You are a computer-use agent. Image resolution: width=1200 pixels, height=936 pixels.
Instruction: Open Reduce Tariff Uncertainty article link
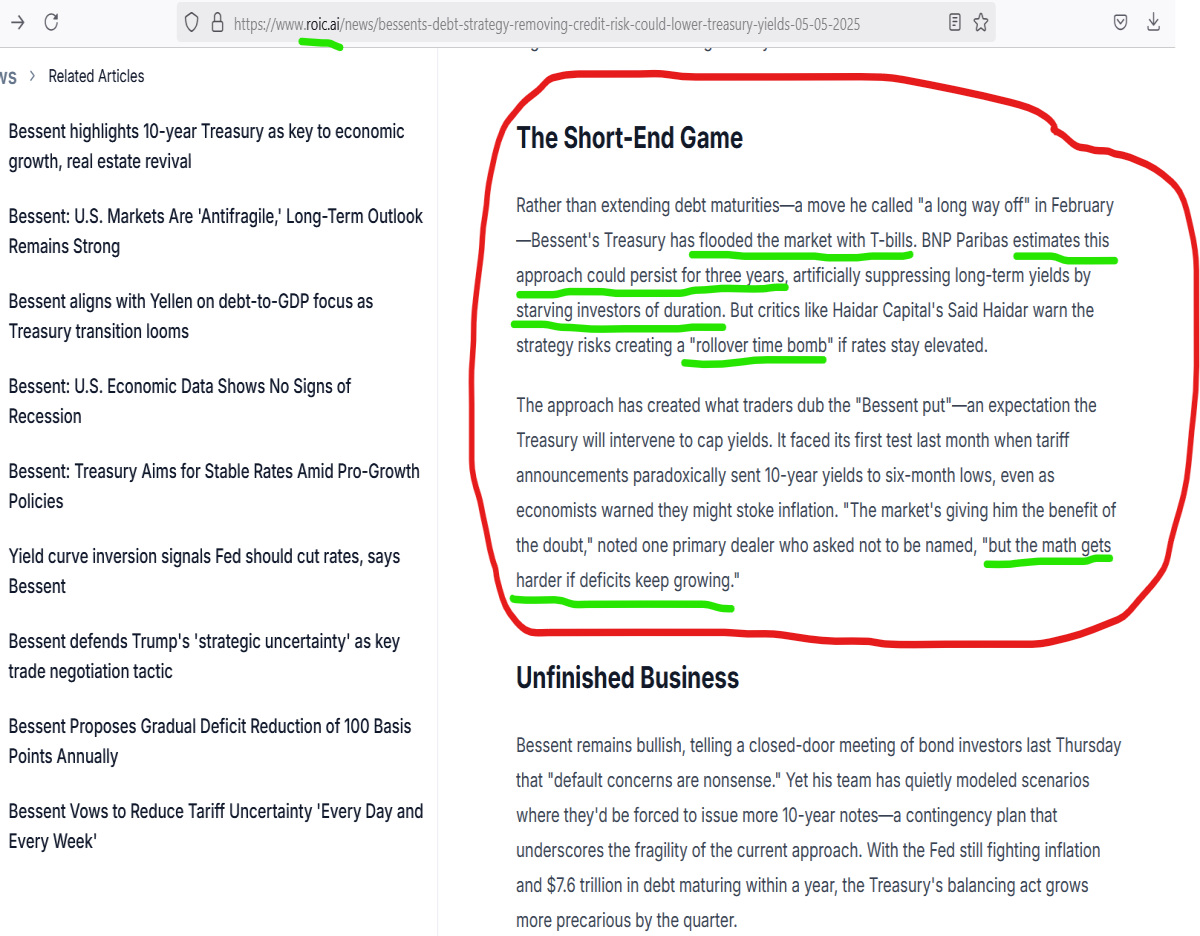[216, 826]
